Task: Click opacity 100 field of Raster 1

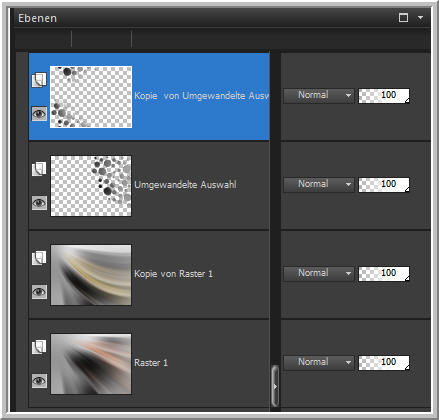Action: [x=384, y=362]
